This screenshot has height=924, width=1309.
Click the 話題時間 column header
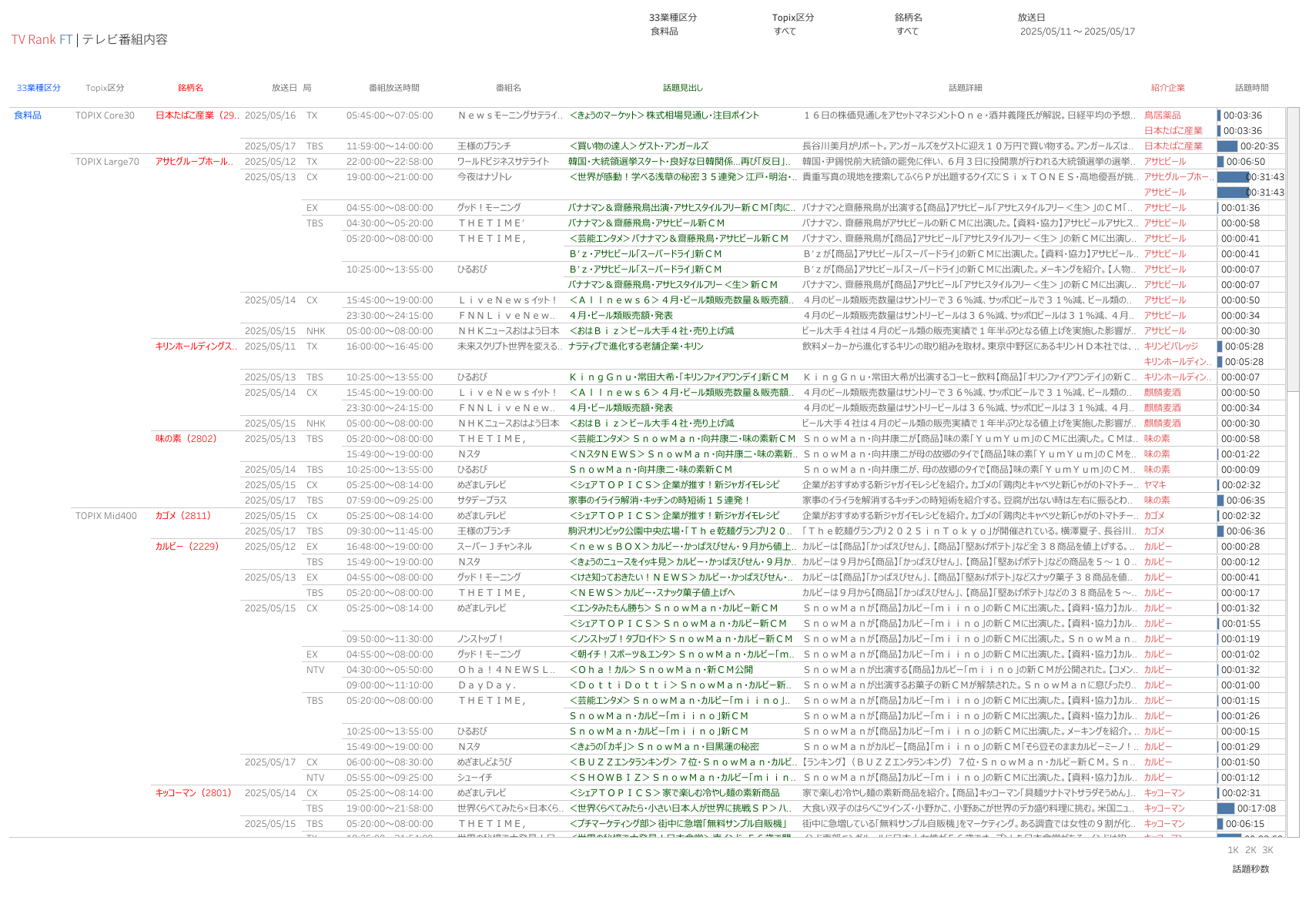click(1251, 88)
